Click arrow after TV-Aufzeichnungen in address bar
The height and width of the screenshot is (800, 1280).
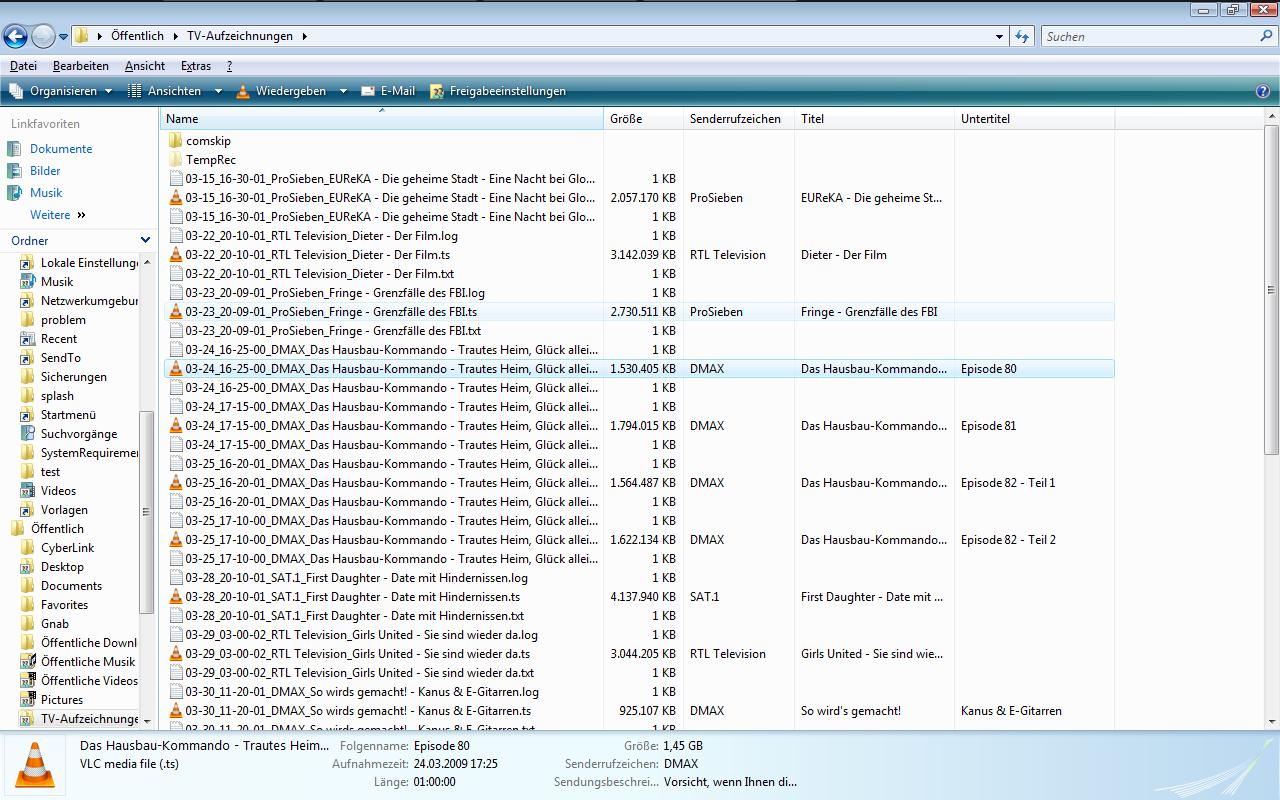point(304,36)
